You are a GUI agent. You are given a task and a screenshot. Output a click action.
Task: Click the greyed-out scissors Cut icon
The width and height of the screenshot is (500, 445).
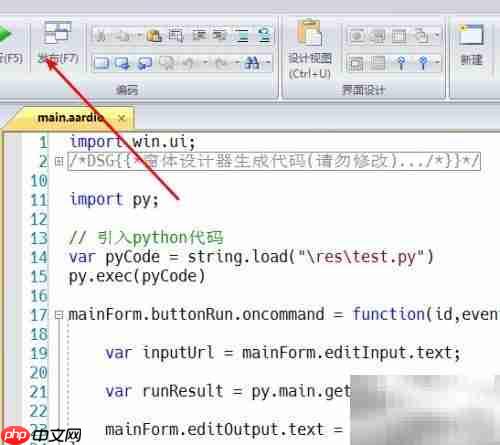[x=100, y=36]
